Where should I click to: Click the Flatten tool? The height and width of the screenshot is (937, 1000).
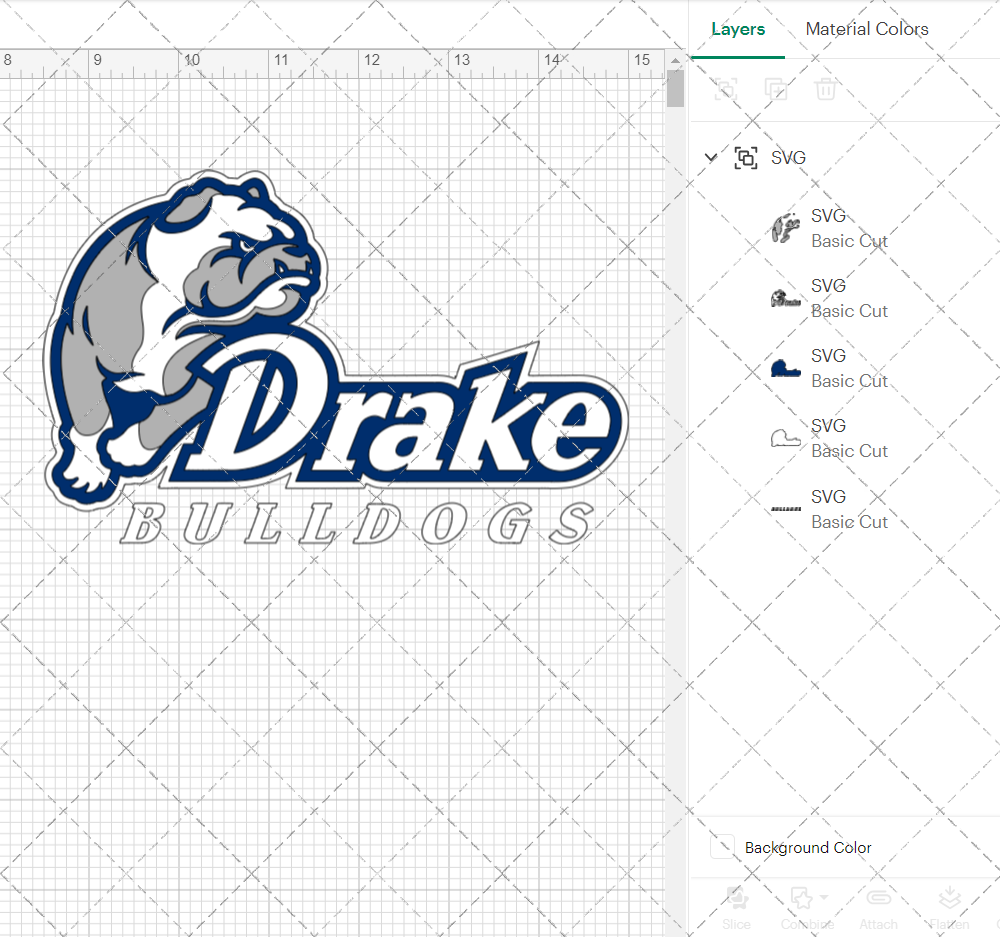coord(949,907)
